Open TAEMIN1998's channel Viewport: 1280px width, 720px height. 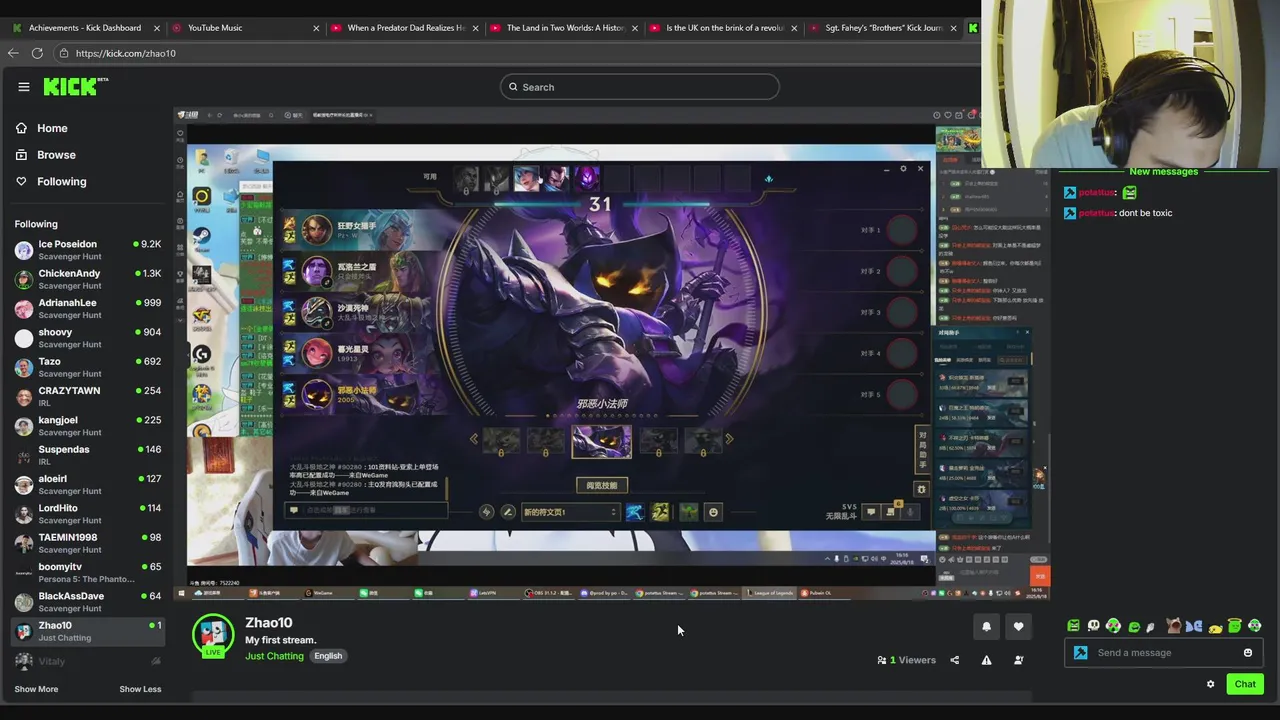point(88,543)
